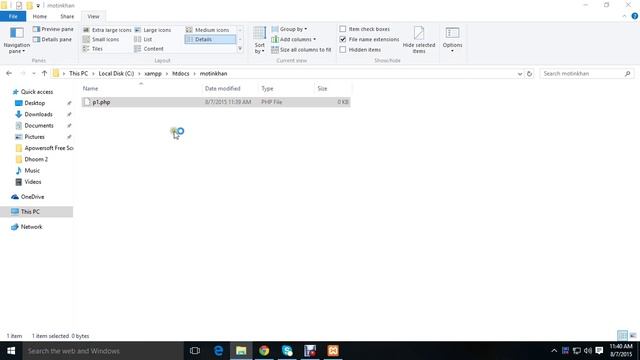Open the File menu tab
This screenshot has width=640, height=360.
(x=13, y=16)
